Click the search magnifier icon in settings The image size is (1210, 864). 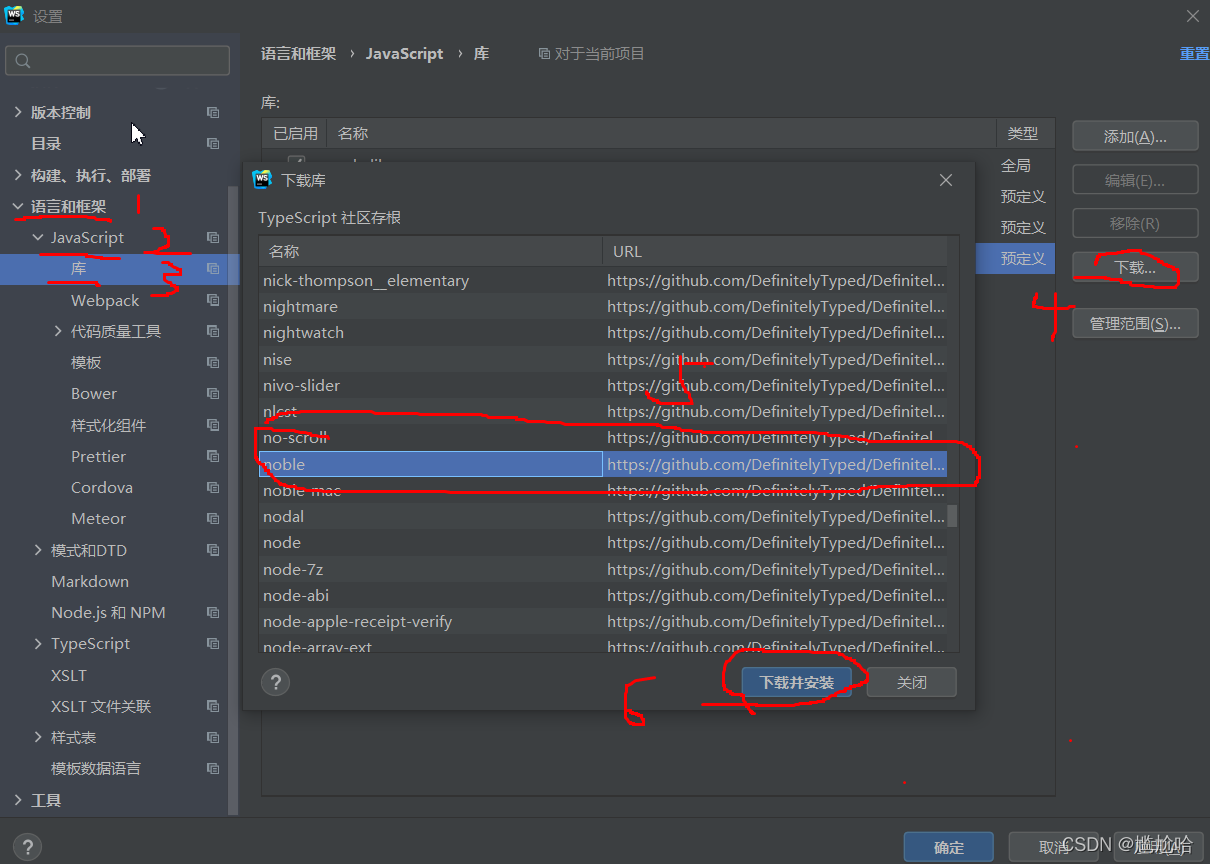click(24, 61)
